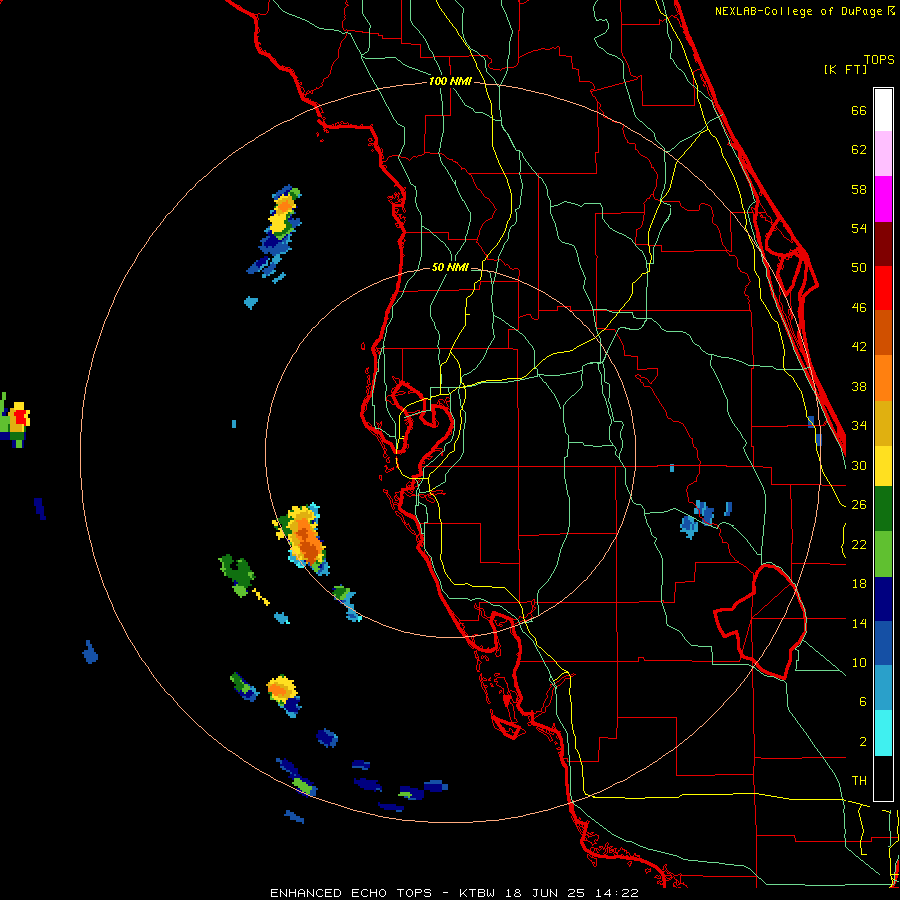Click the TOPS legend title

click(x=879, y=59)
